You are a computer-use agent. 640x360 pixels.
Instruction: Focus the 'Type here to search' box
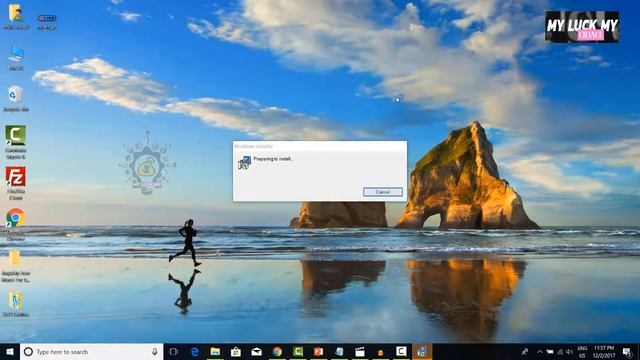click(91, 351)
